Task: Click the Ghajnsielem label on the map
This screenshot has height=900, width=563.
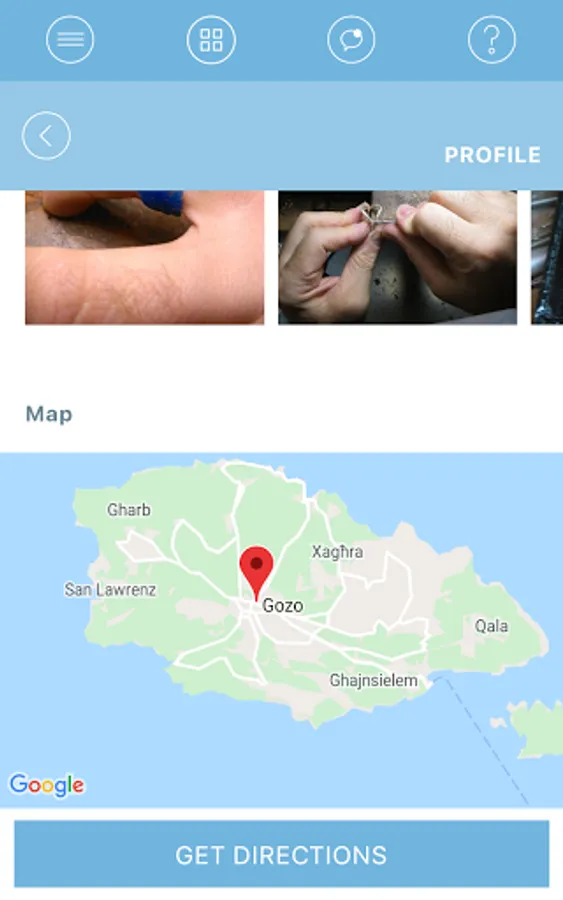Action: (x=374, y=681)
